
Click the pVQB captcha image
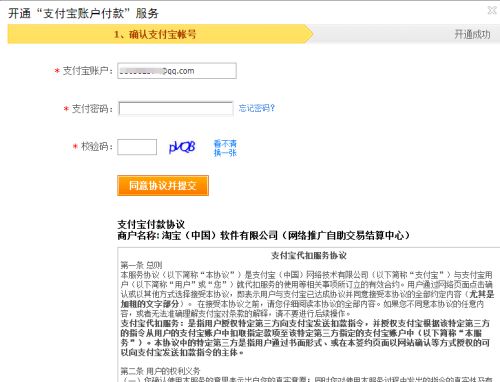point(182,147)
